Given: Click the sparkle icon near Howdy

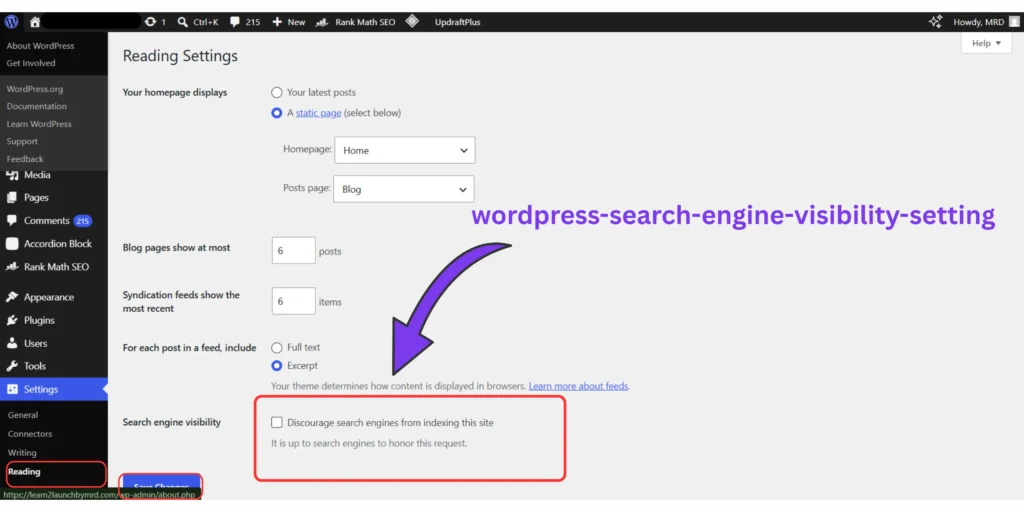Looking at the screenshot, I should 935,22.
